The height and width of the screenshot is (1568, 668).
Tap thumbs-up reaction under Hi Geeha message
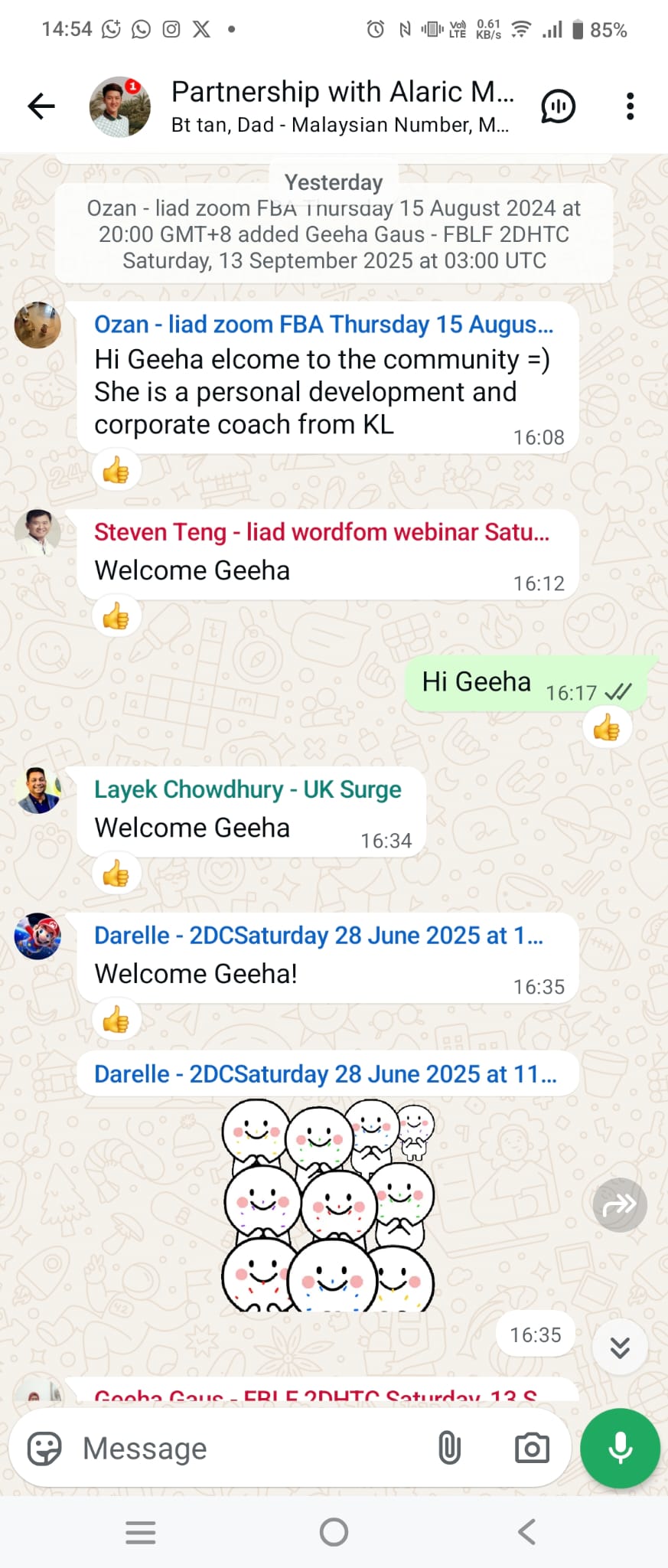[x=607, y=727]
